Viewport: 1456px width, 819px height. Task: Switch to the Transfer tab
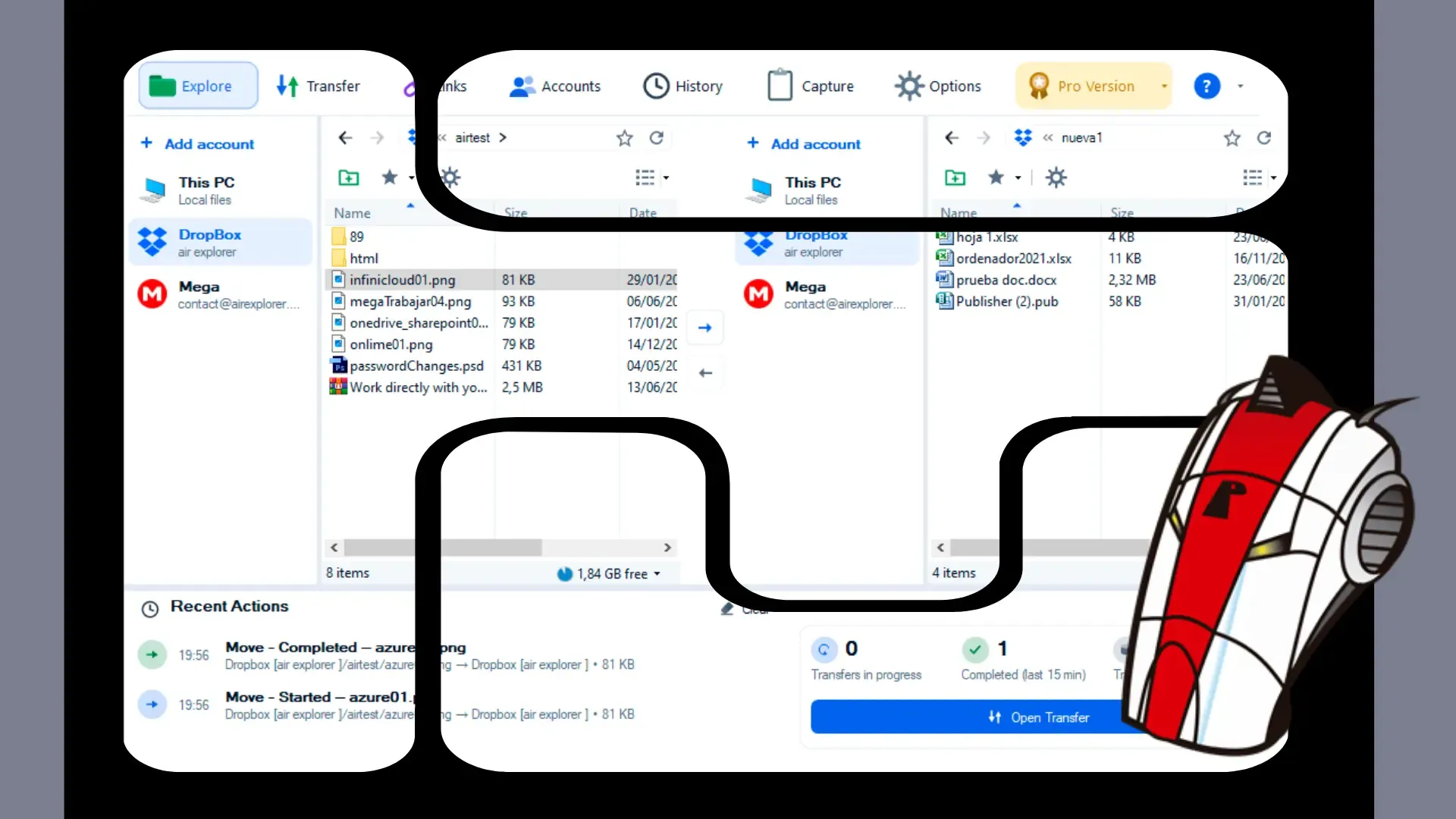tap(318, 86)
